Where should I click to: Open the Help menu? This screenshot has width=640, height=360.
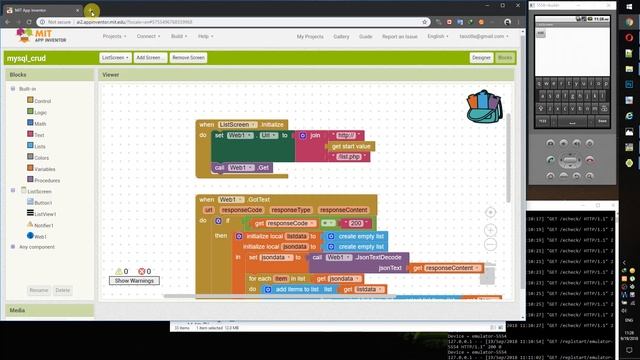click(205, 36)
